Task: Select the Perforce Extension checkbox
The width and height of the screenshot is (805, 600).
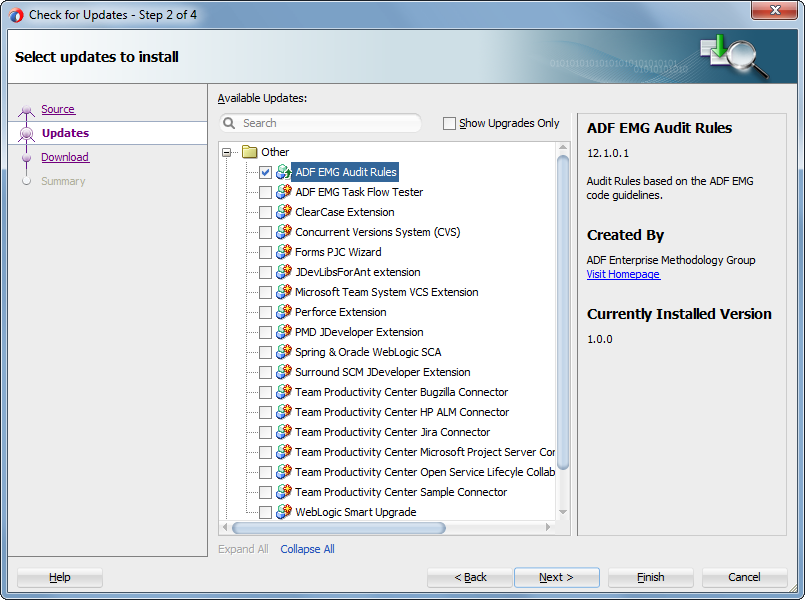Action: (x=265, y=313)
